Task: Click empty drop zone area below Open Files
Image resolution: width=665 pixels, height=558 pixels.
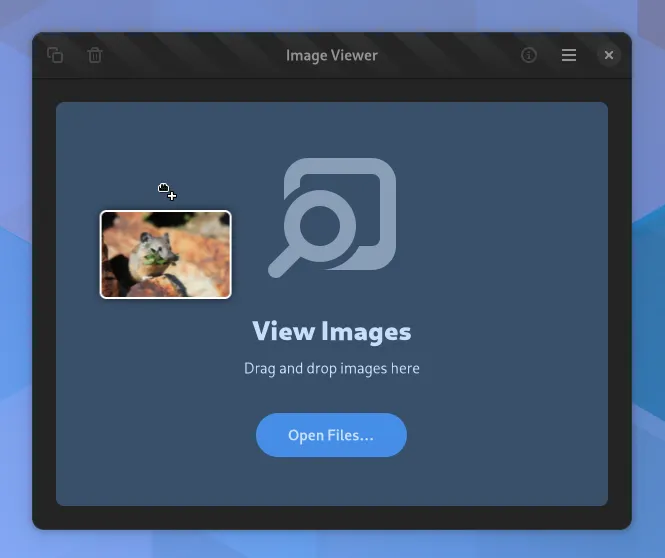Action: (x=331, y=482)
